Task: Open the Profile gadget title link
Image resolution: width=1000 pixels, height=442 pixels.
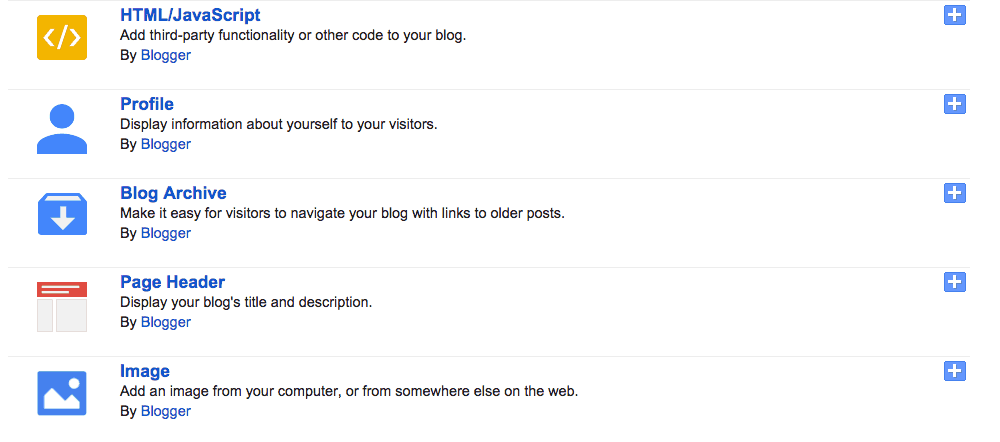Action: click(x=147, y=104)
